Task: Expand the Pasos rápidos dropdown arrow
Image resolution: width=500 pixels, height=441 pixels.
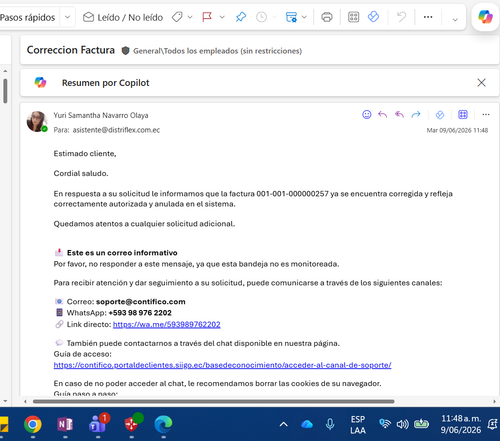Action: tap(67, 17)
